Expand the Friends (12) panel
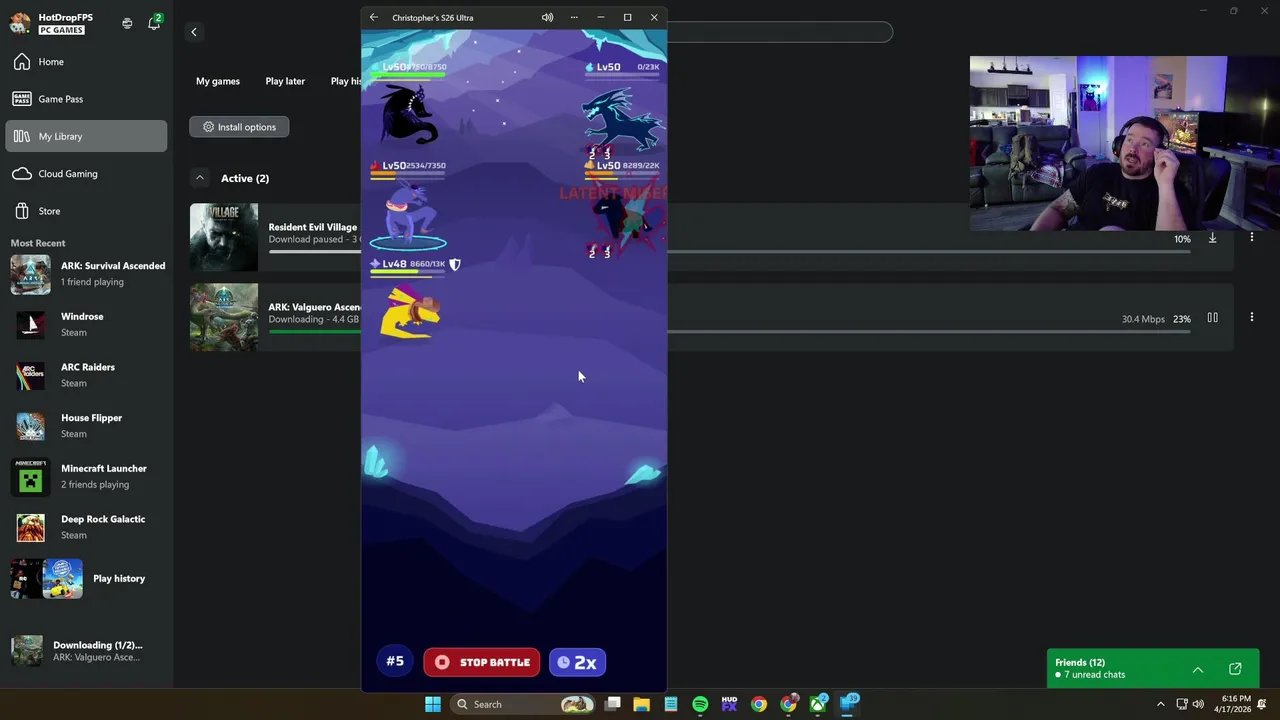Screen dimensions: 1280x720 click(x=1197, y=669)
